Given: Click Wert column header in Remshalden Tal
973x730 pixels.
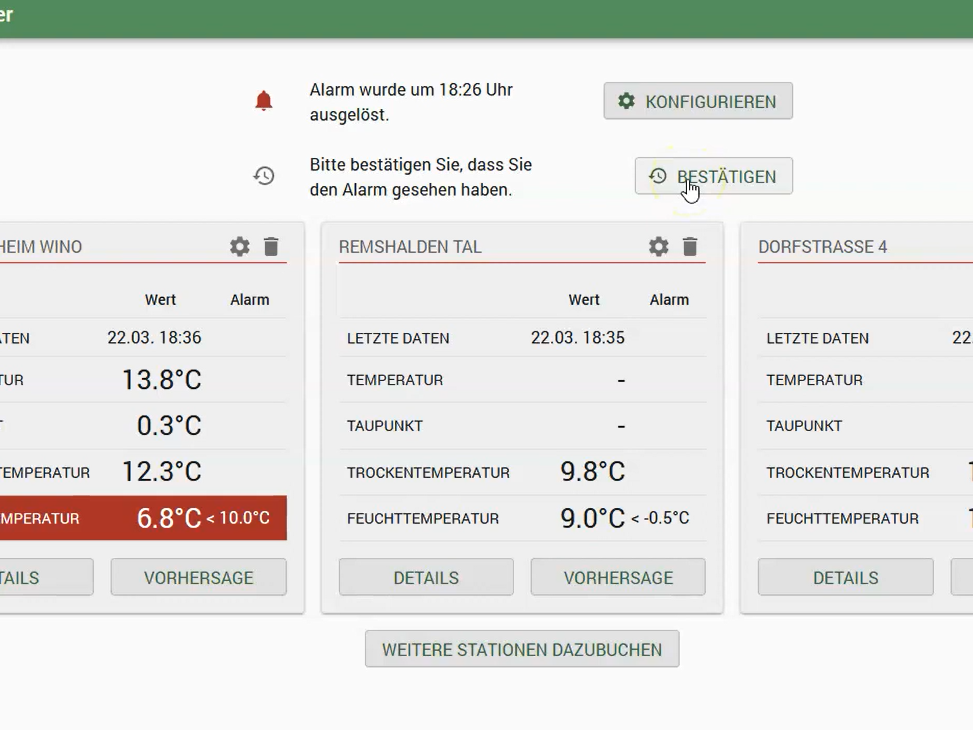Looking at the screenshot, I should pyautogui.click(x=584, y=300).
